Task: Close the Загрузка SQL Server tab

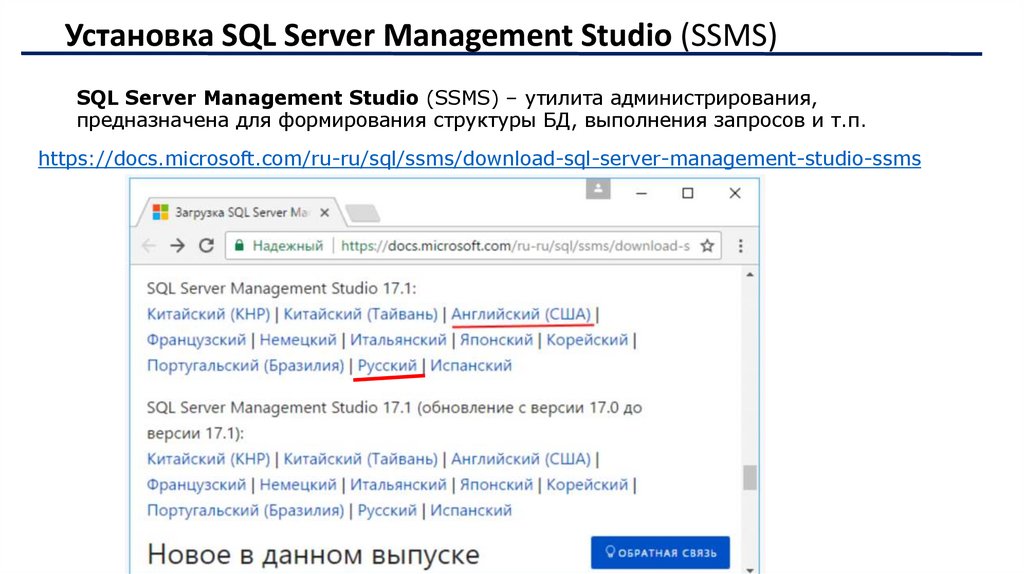Action: tap(324, 213)
